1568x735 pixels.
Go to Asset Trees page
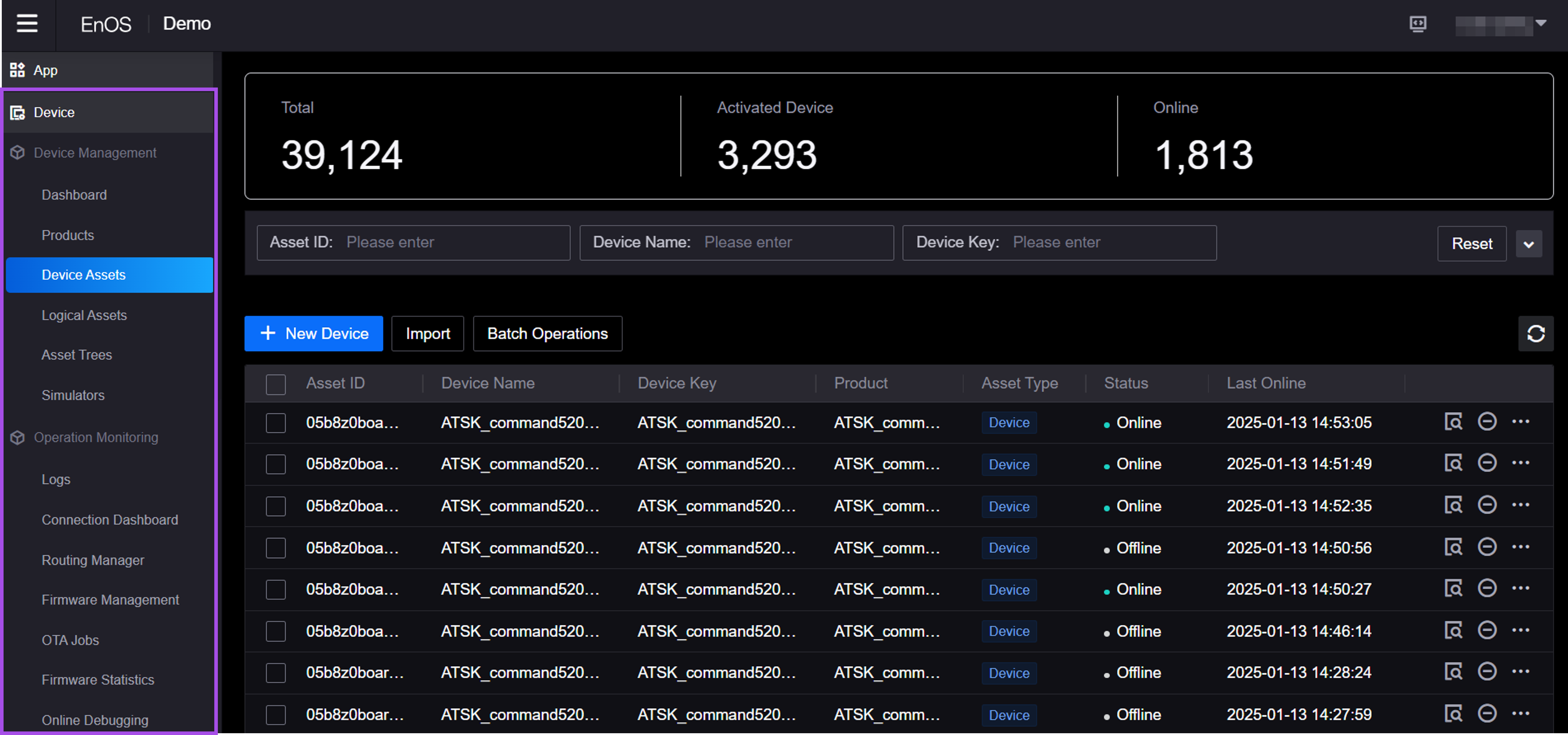(77, 355)
